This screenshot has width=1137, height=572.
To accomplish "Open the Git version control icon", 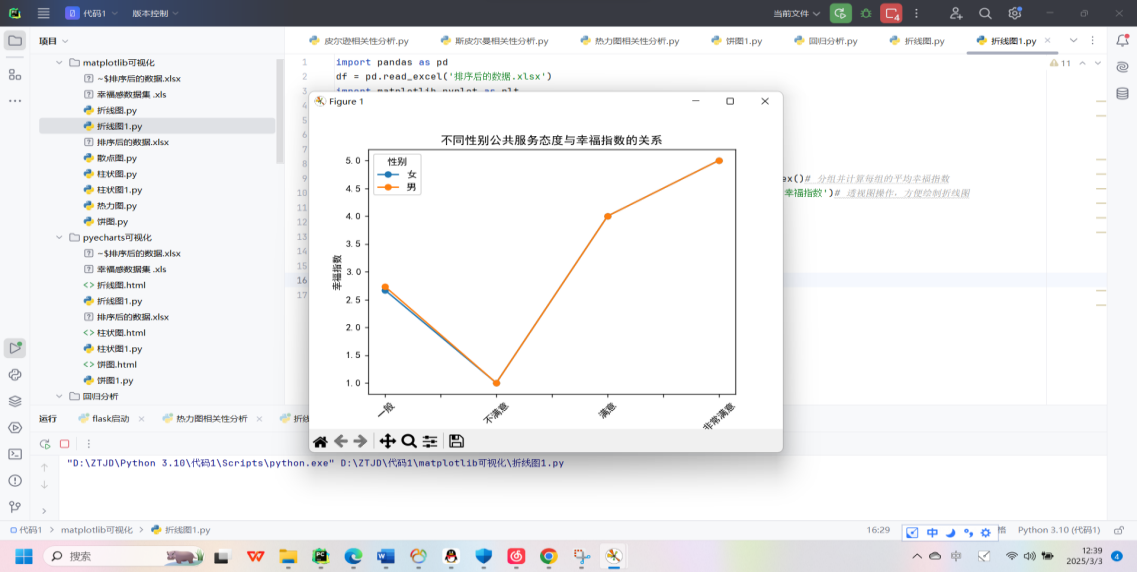I will point(15,506).
